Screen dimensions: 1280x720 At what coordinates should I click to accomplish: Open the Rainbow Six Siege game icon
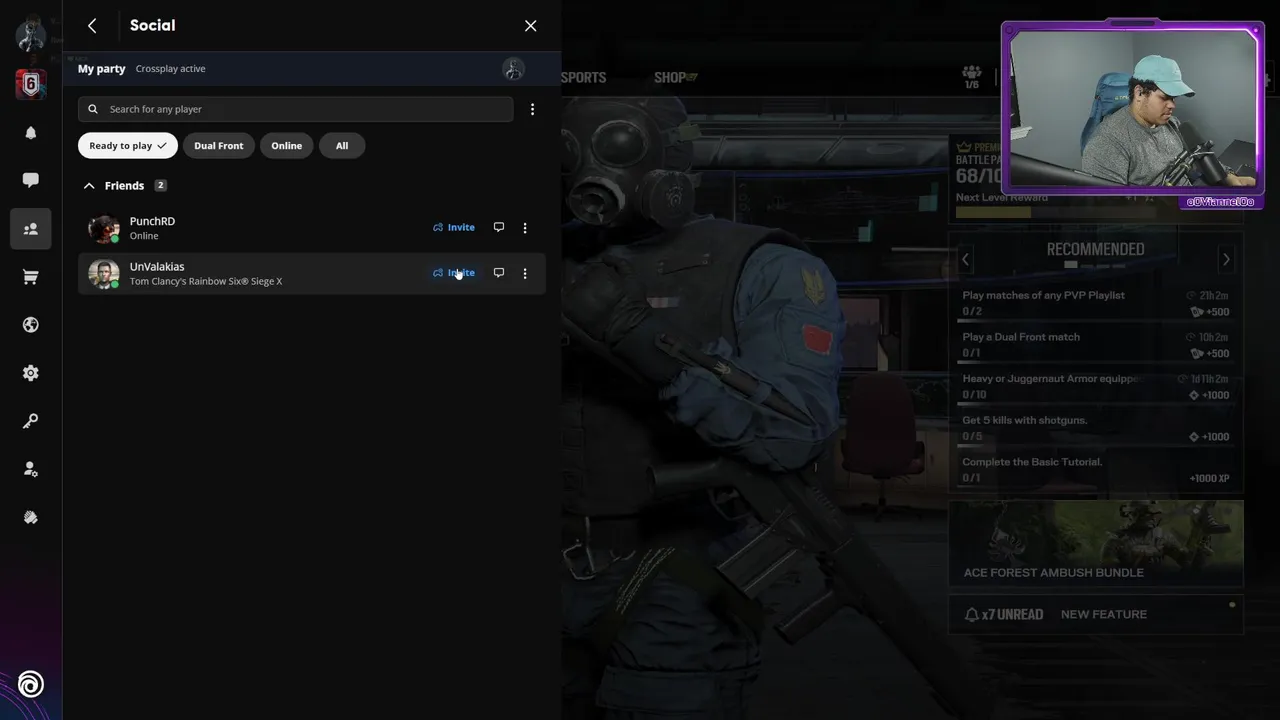tap(30, 84)
